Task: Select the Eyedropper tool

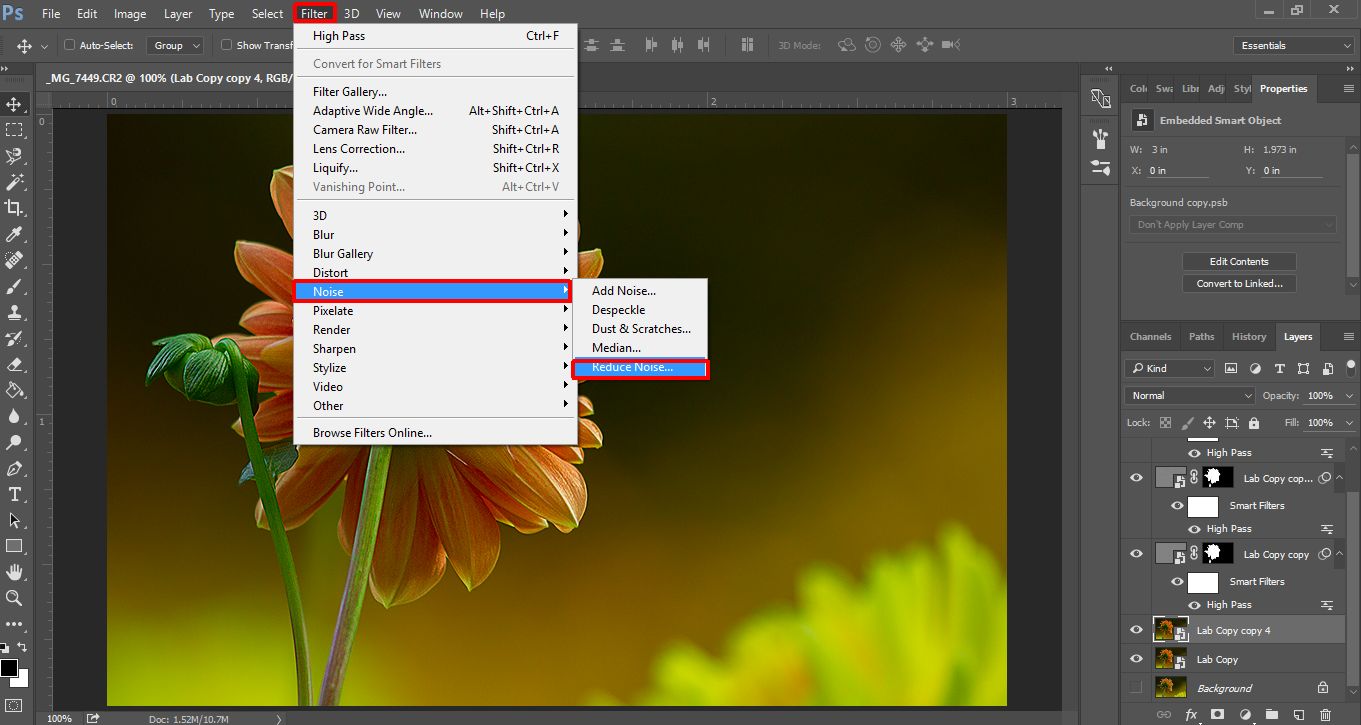Action: (14, 234)
